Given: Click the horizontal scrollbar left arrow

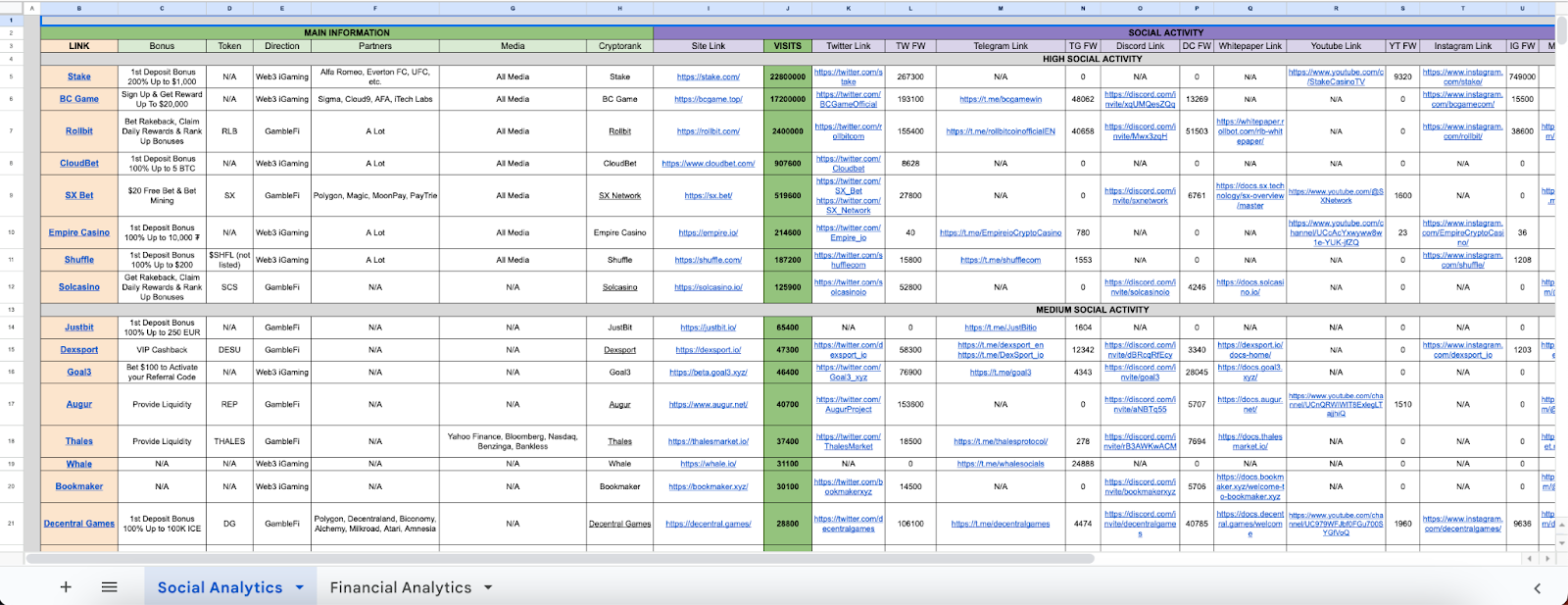Looking at the screenshot, I should pos(1530,559).
